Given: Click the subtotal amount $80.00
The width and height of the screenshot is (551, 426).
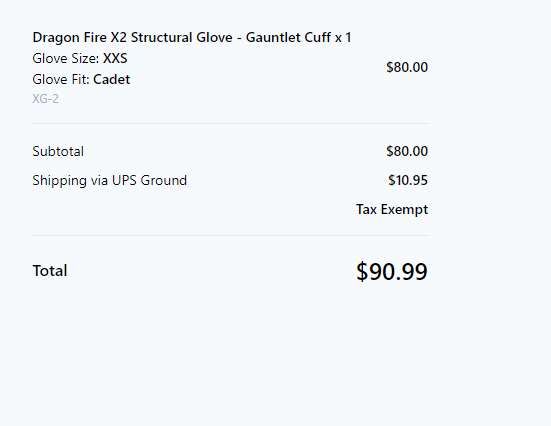Looking at the screenshot, I should (407, 151).
